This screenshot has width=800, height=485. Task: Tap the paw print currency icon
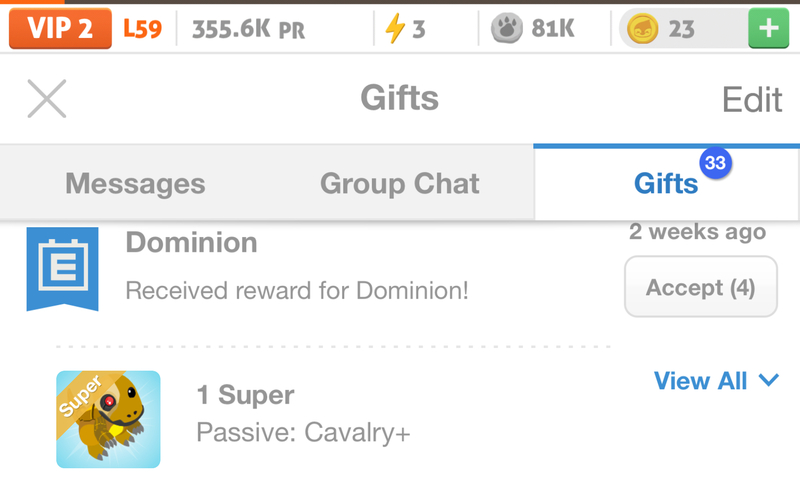[507, 29]
